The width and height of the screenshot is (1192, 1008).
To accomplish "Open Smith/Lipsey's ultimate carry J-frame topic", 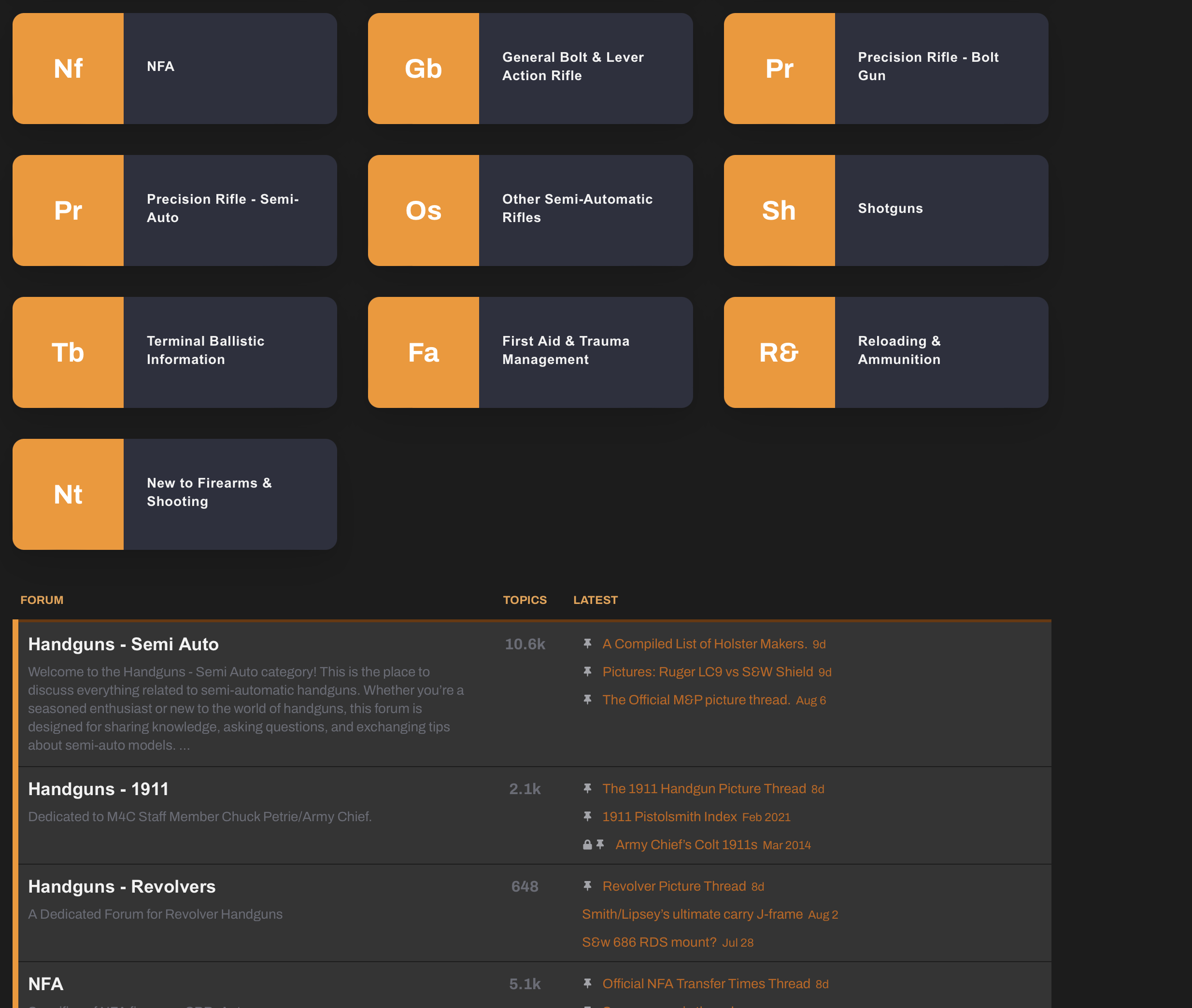I will [692, 914].
